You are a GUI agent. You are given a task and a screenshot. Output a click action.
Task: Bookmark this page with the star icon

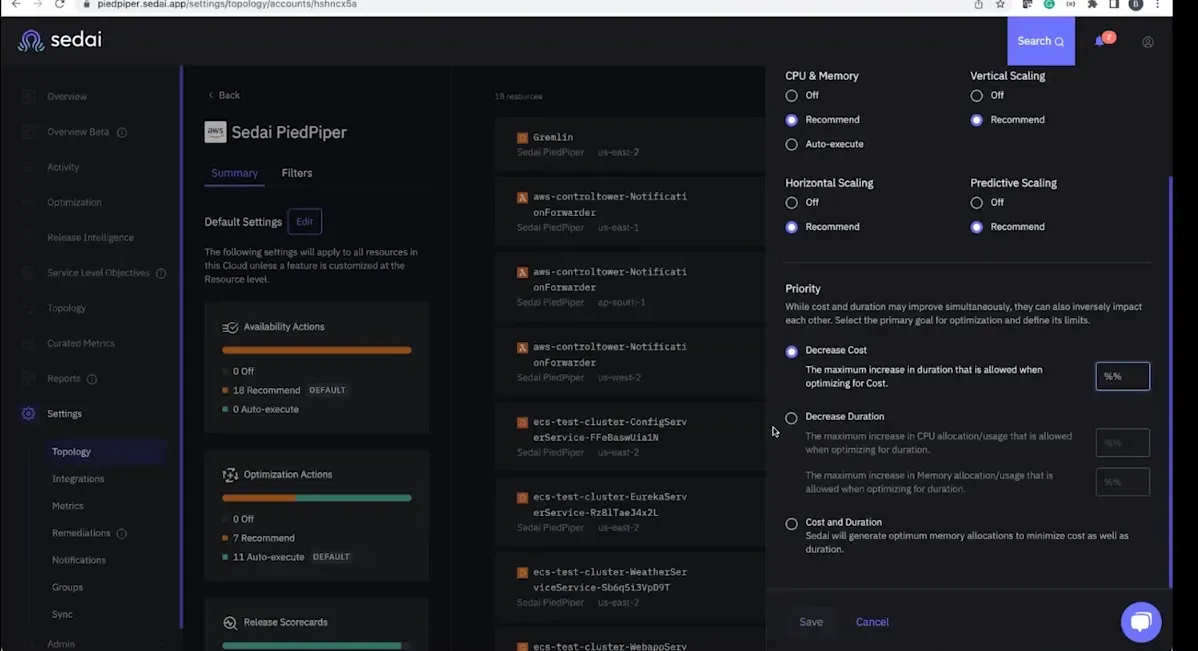(1000, 5)
